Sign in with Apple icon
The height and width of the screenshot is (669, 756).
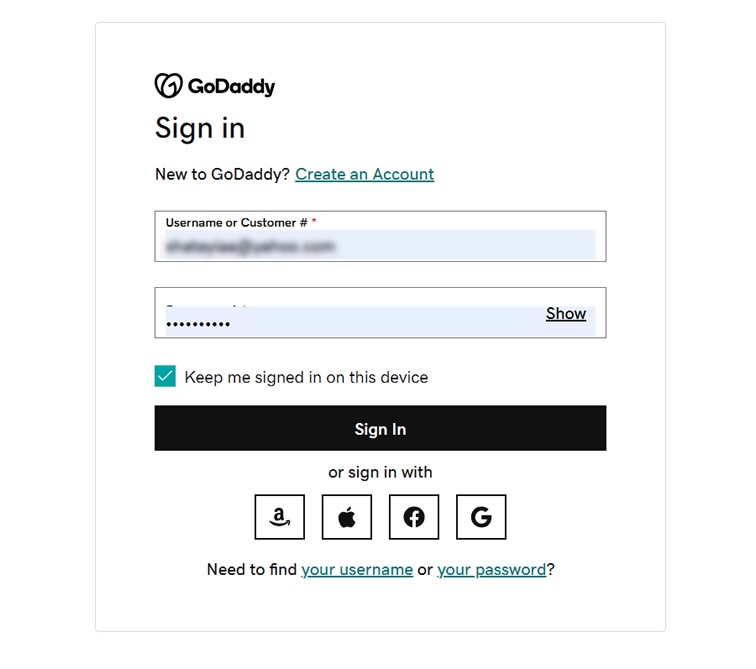347,517
